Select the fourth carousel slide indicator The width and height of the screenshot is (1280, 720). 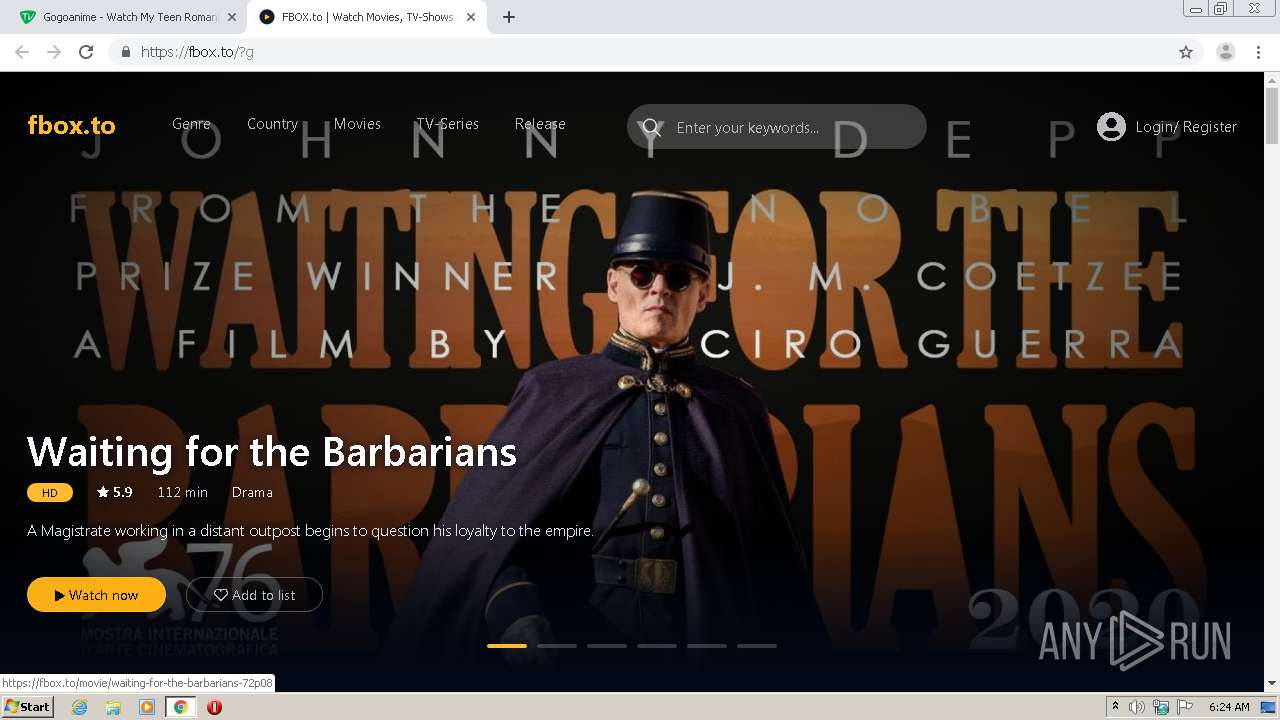(657, 646)
